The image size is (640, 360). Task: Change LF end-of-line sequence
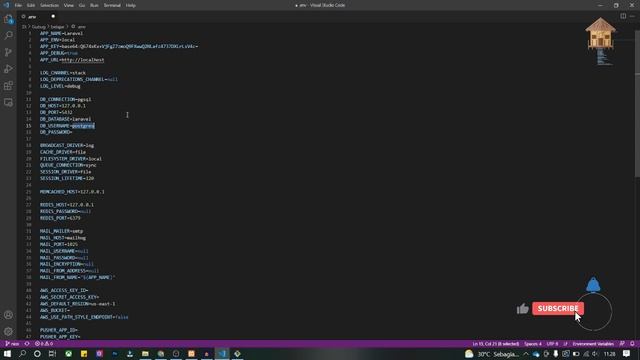coord(565,344)
